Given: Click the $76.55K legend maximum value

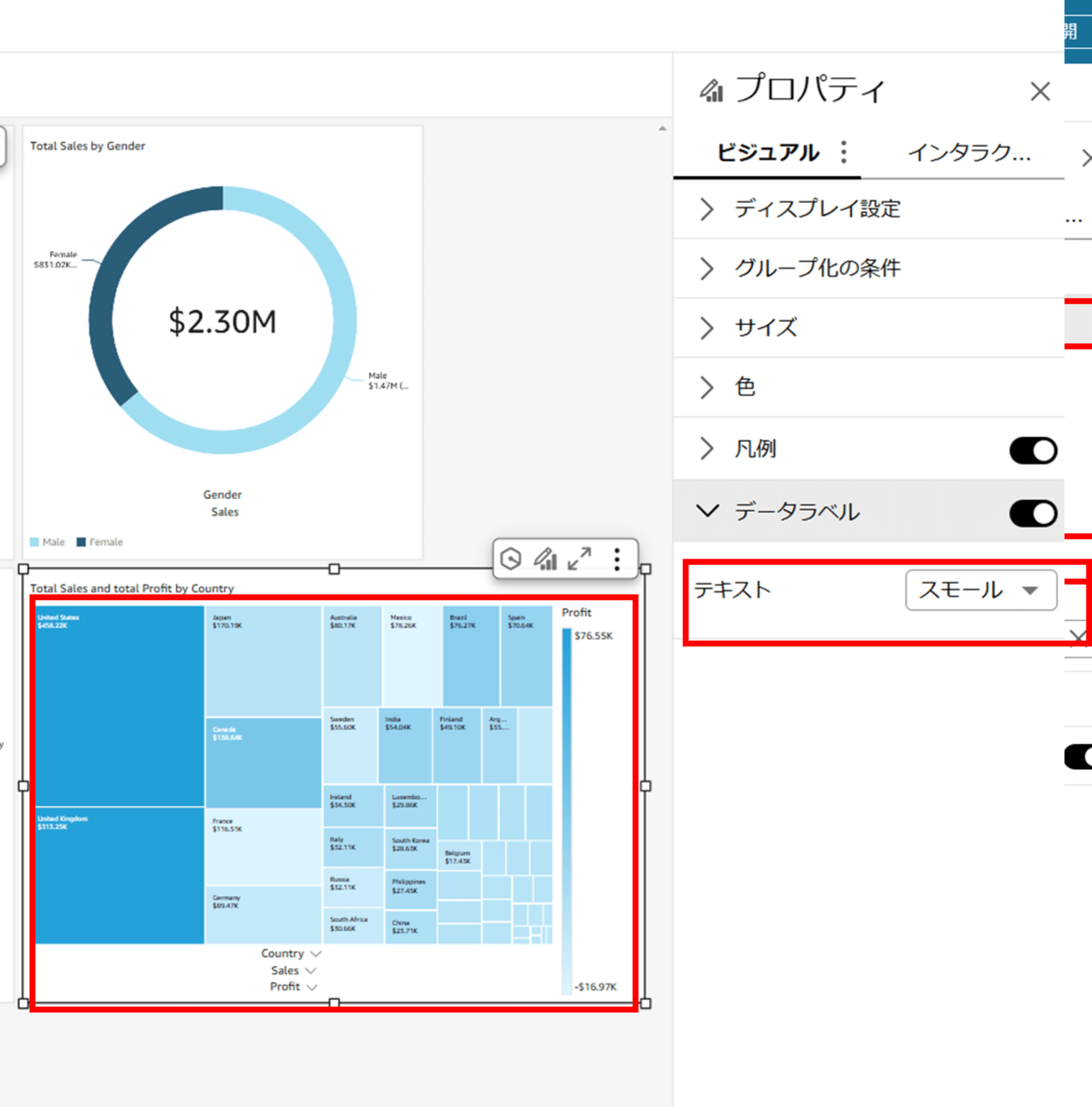Looking at the screenshot, I should tap(593, 636).
